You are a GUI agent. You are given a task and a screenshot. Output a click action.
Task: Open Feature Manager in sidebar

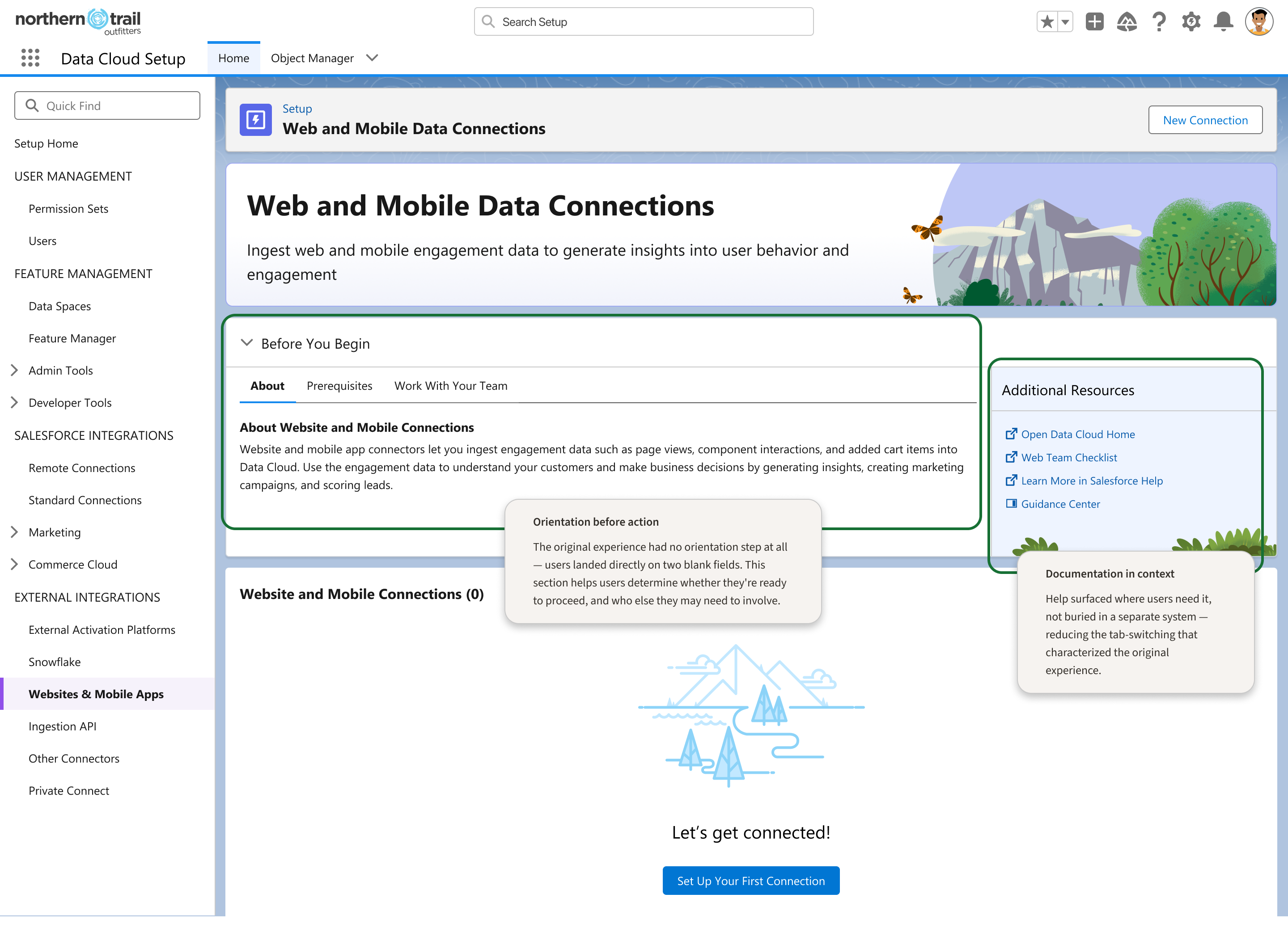tap(72, 339)
